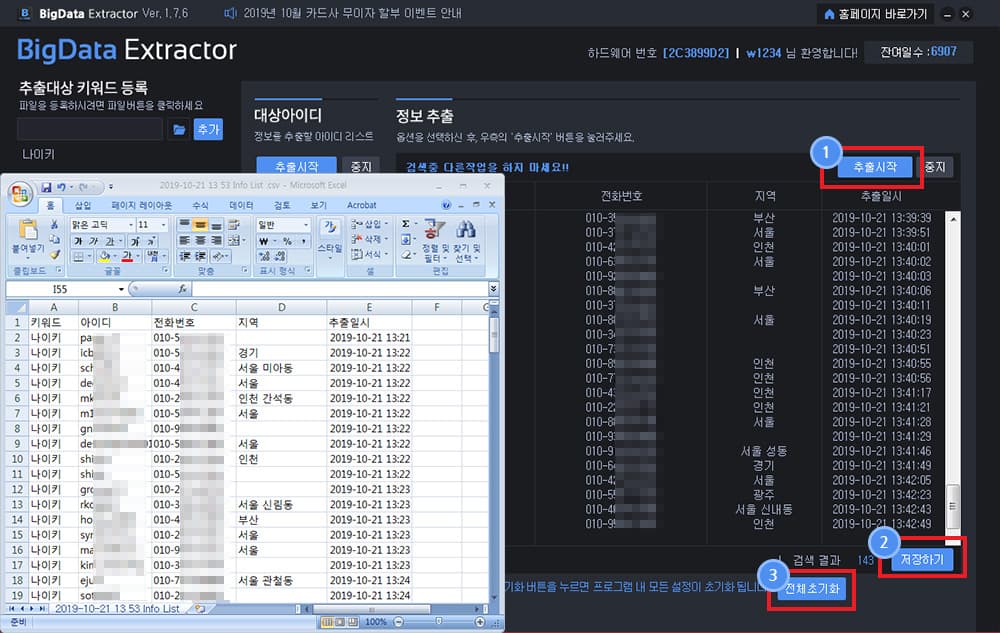Click the font color red swatch in Excel
1000x633 pixels.
[x=127, y=256]
